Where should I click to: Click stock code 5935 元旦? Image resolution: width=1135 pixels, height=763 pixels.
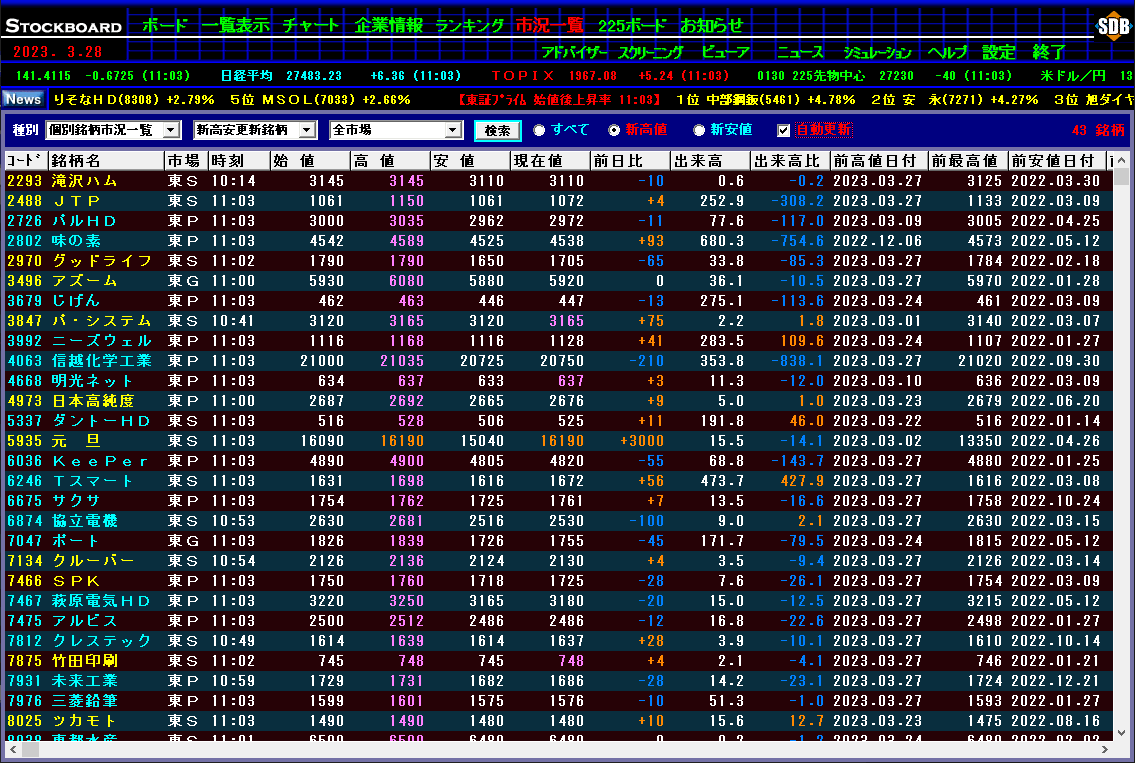[x=25, y=441]
